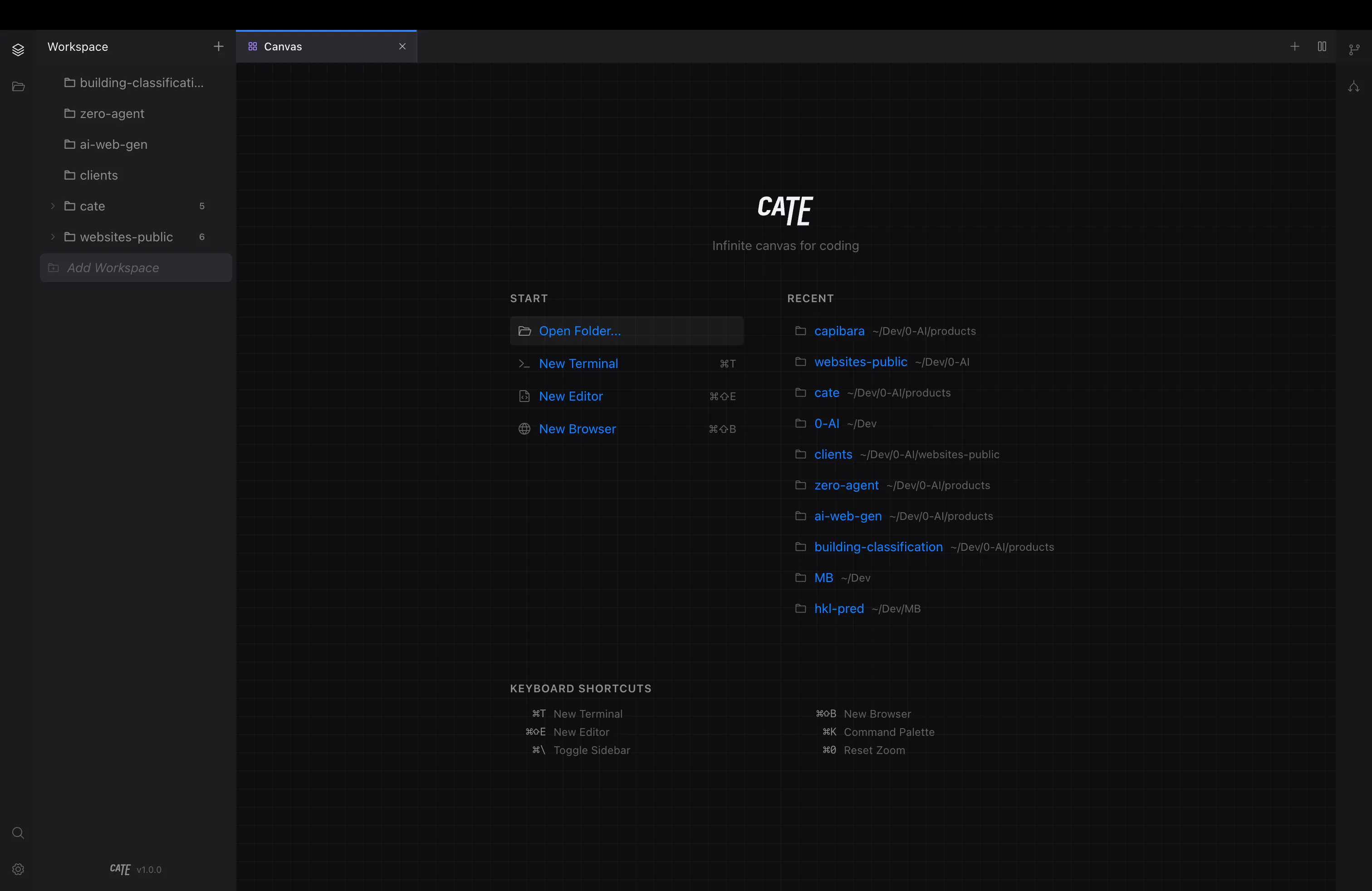Click the globe icon beside New Browser
The height and width of the screenshot is (891, 1372).
coord(524,429)
